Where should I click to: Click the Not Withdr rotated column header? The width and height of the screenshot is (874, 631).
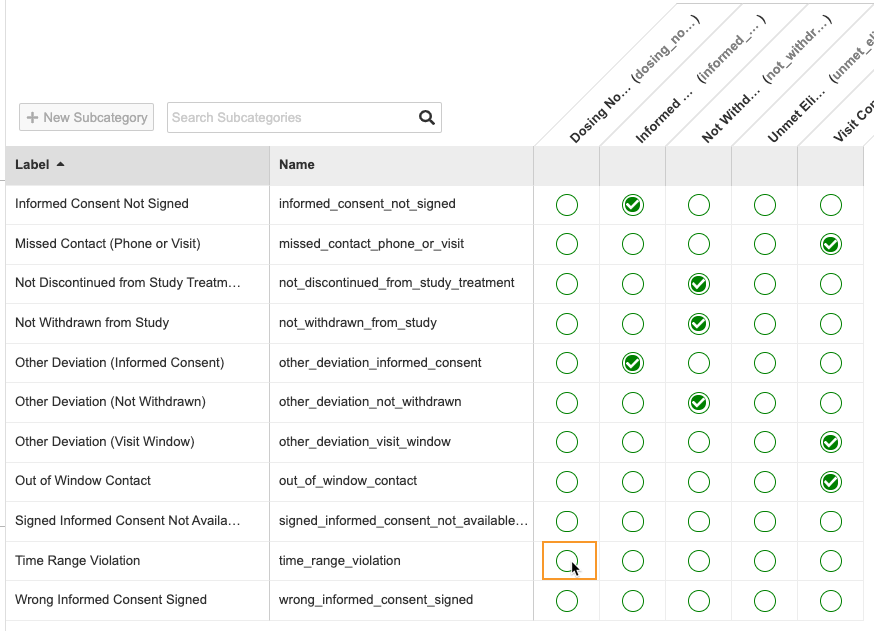pyautogui.click(x=742, y=100)
